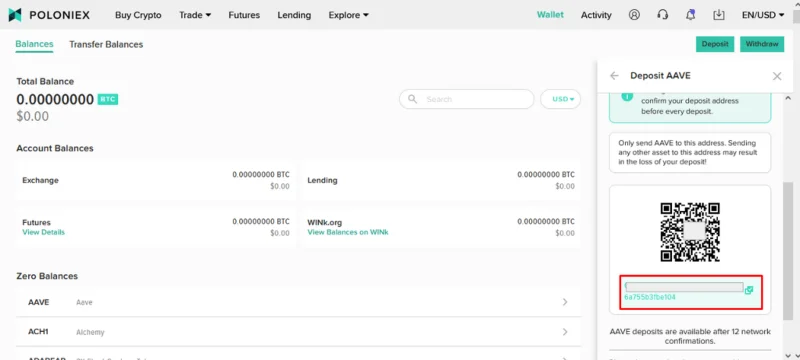Open the Lending menu item
This screenshot has height=360, width=800.
(x=294, y=15)
